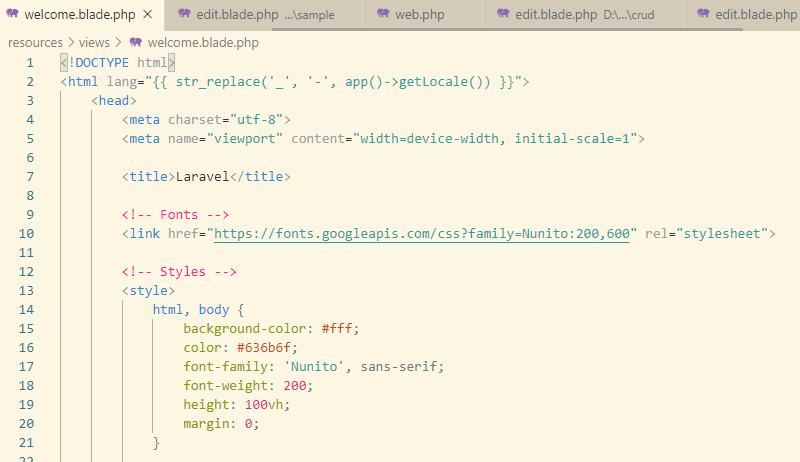Switch to the web.php tab
Screen dimensions: 800x462
click(x=419, y=15)
